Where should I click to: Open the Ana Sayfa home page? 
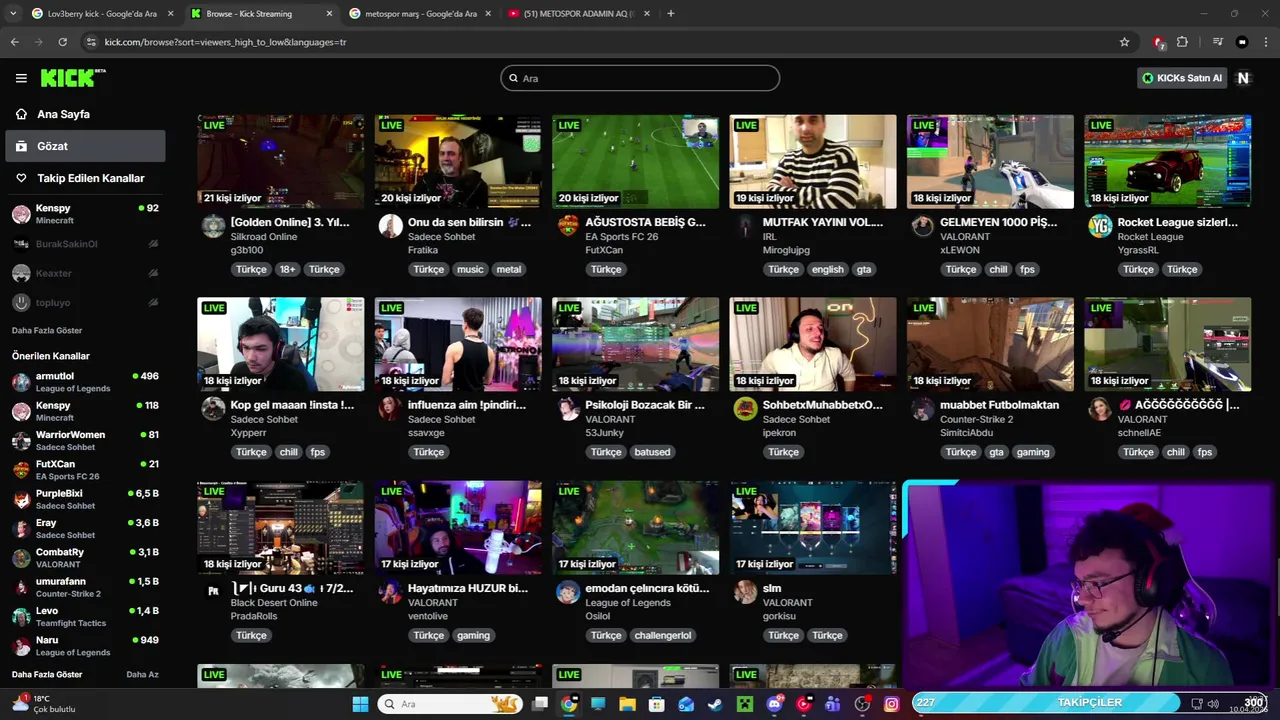[83, 114]
